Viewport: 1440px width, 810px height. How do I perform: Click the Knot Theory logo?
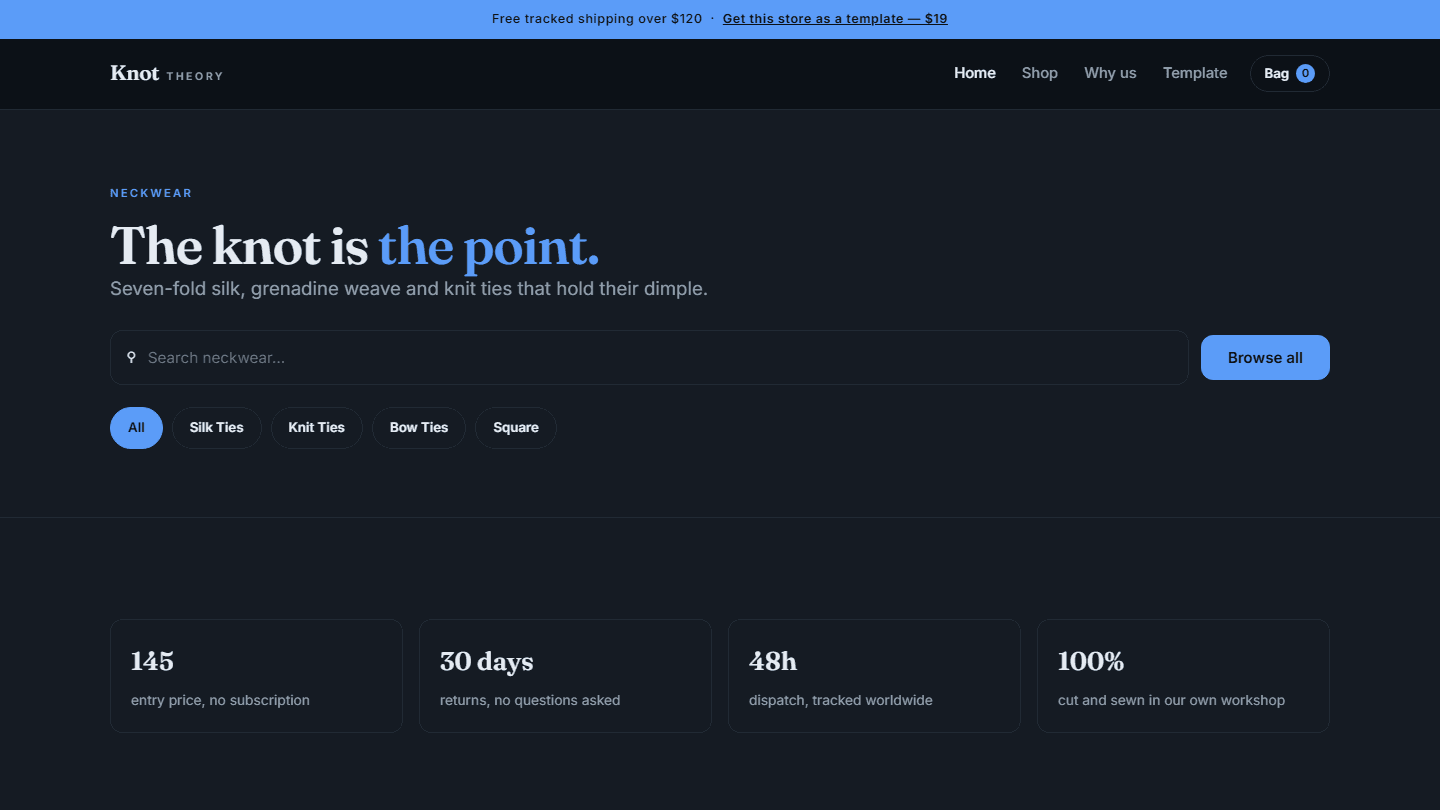(x=166, y=73)
